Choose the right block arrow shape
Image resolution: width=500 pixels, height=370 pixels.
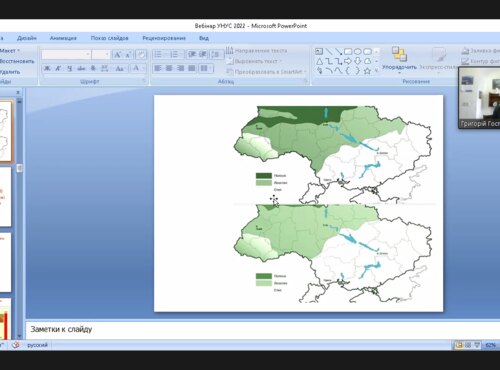pyautogui.click(x=348, y=61)
